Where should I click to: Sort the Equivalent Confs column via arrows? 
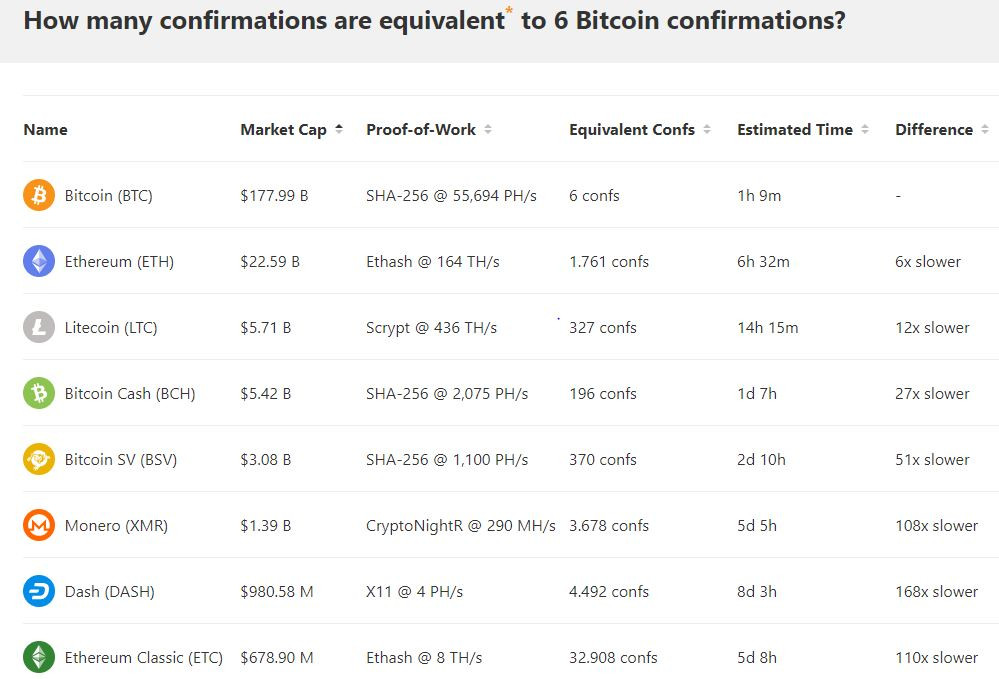point(707,129)
